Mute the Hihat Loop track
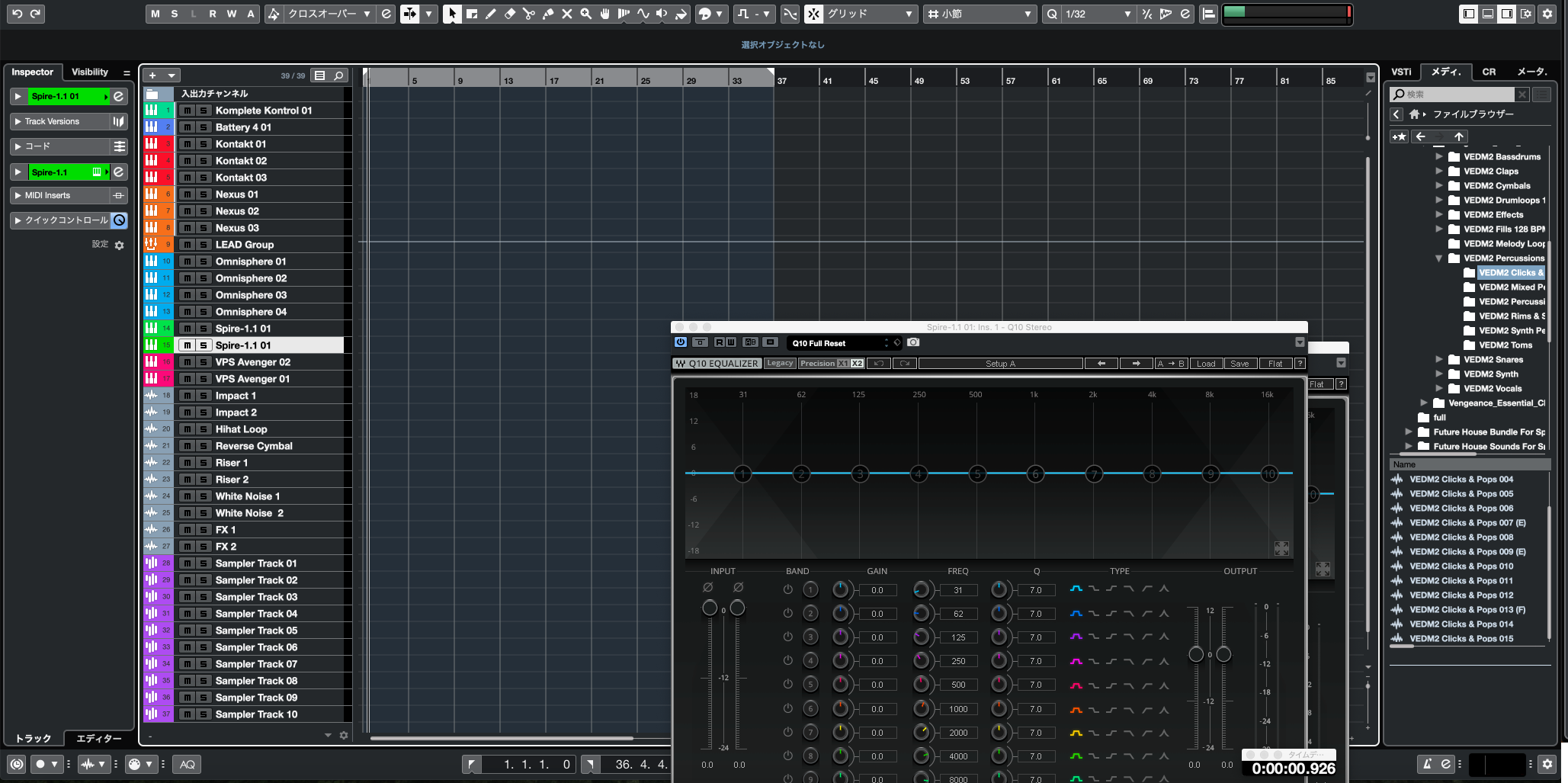1568x783 pixels. point(187,429)
